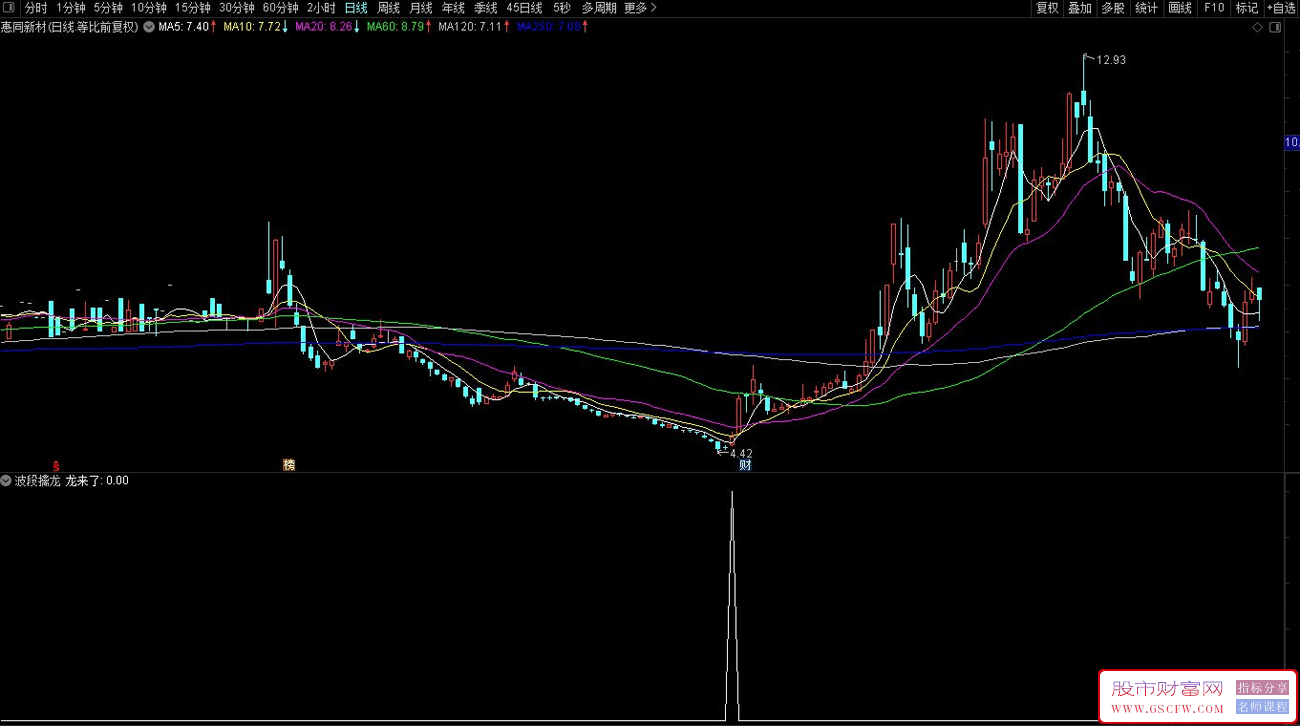Open F10 company information
The height and width of the screenshot is (726, 1300).
coord(1214,8)
